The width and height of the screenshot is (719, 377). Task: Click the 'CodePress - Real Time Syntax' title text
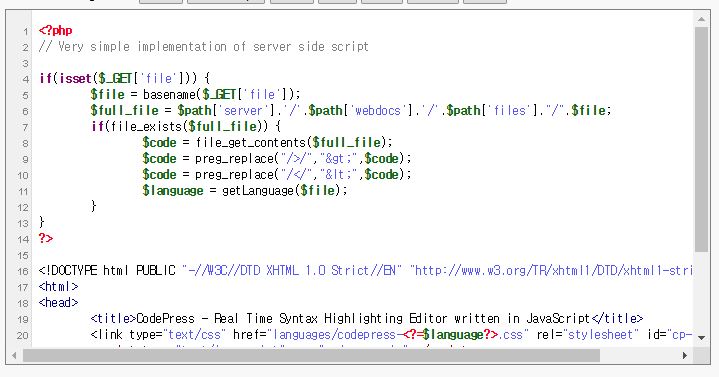coord(228,318)
